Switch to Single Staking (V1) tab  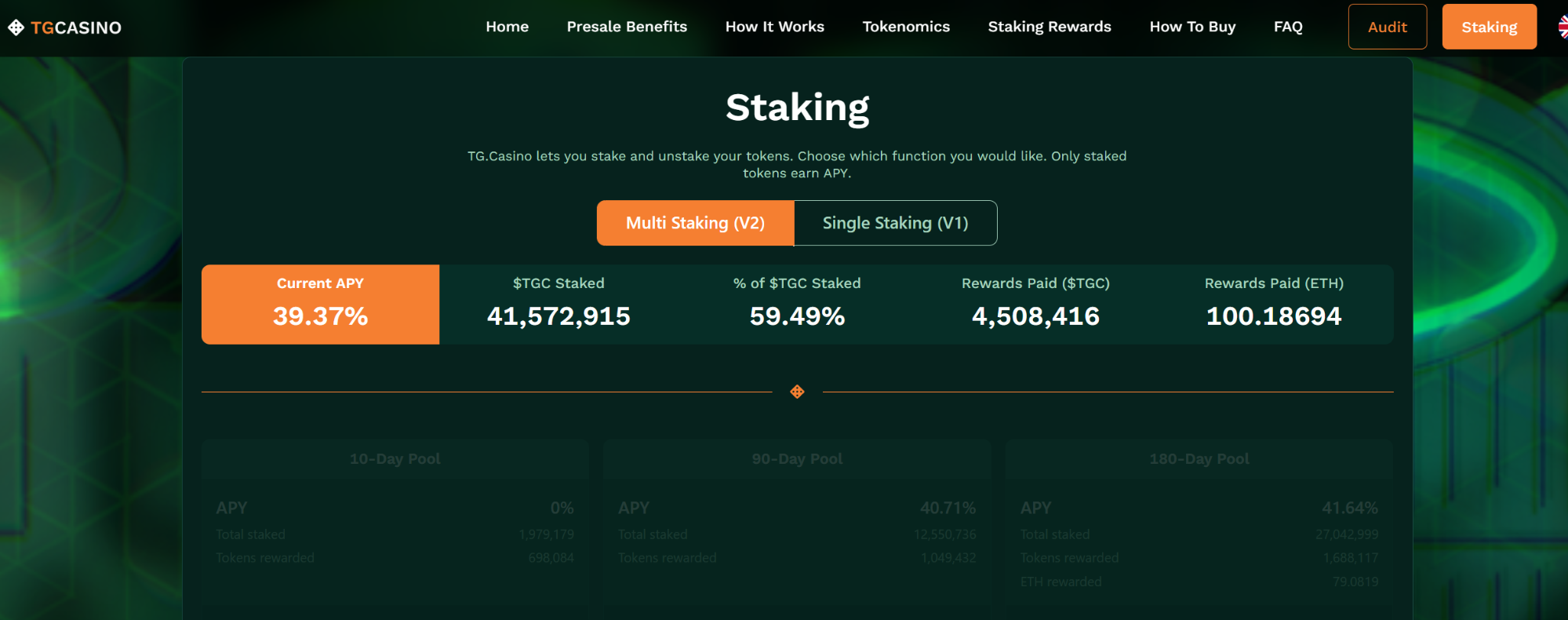[895, 223]
